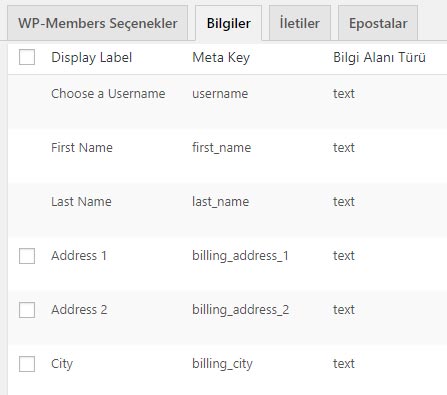Open the Last Name field entry
The height and width of the screenshot is (395, 447).
[81, 201]
